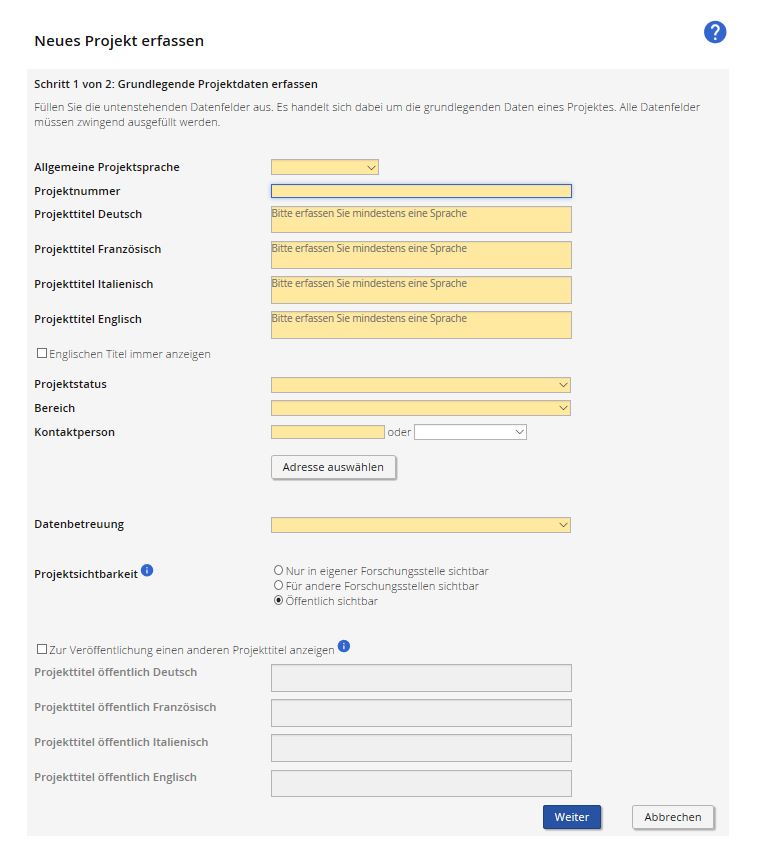
Task: Click the 'Adresse auswählen' button
Action: click(x=333, y=467)
